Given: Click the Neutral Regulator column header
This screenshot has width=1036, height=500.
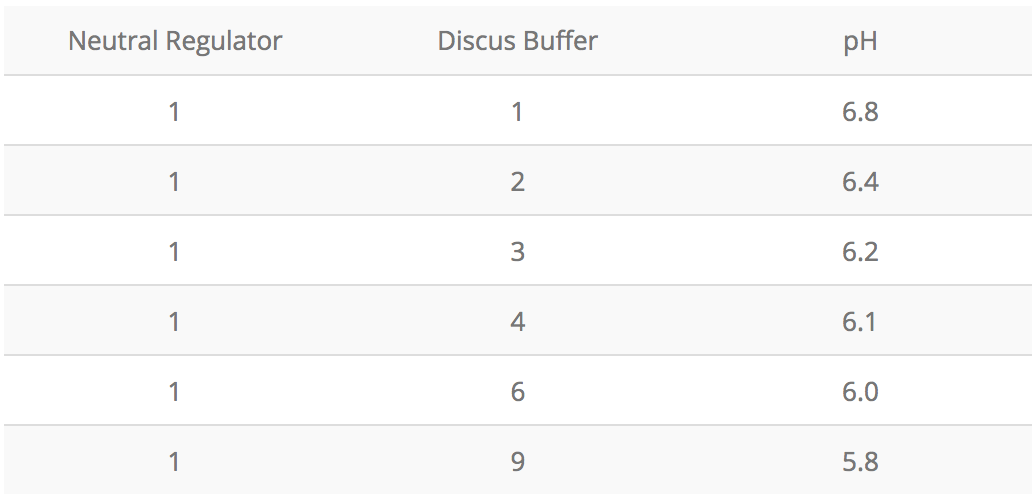Looking at the screenshot, I should point(175,41).
